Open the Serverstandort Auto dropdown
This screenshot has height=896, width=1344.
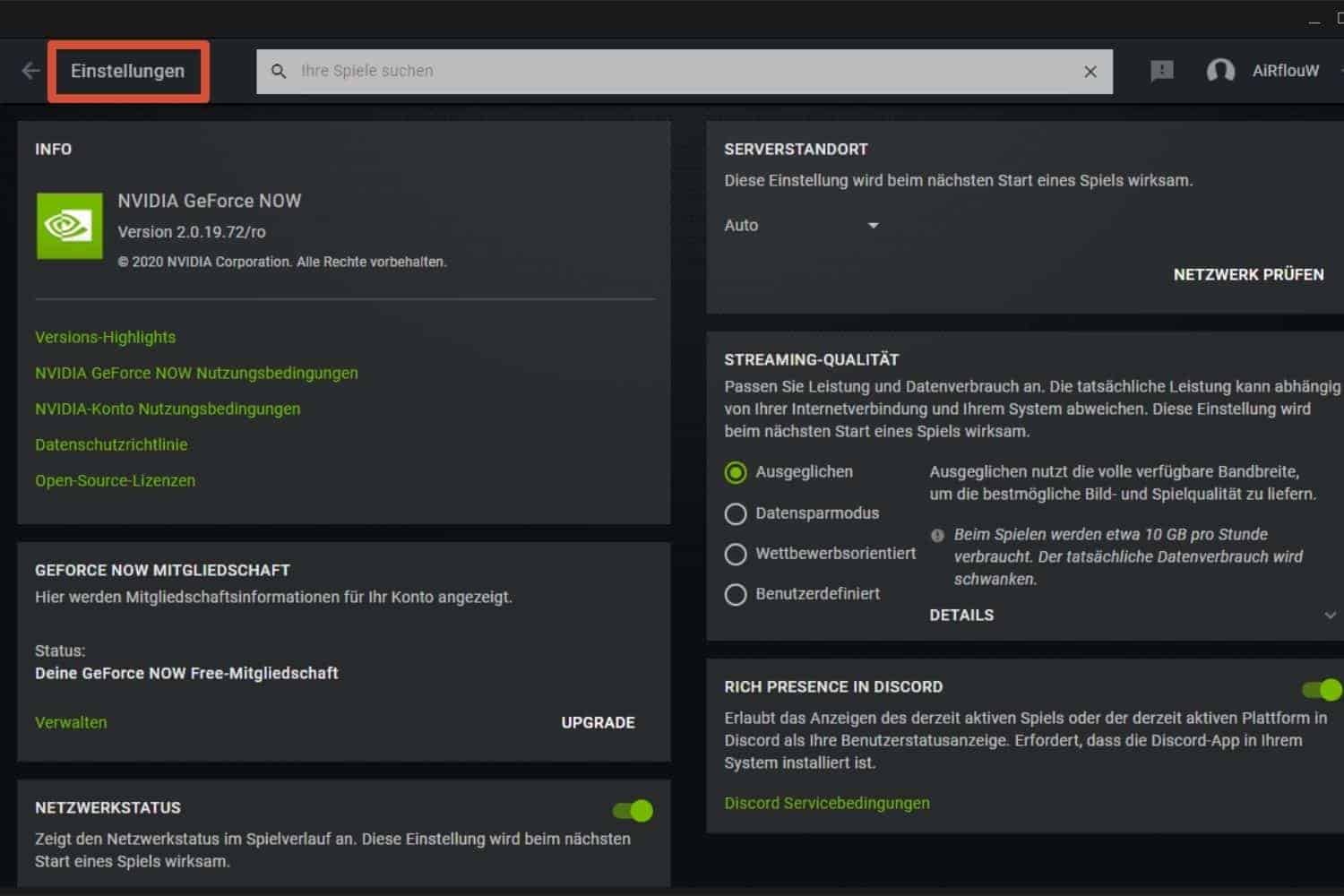pos(801,225)
